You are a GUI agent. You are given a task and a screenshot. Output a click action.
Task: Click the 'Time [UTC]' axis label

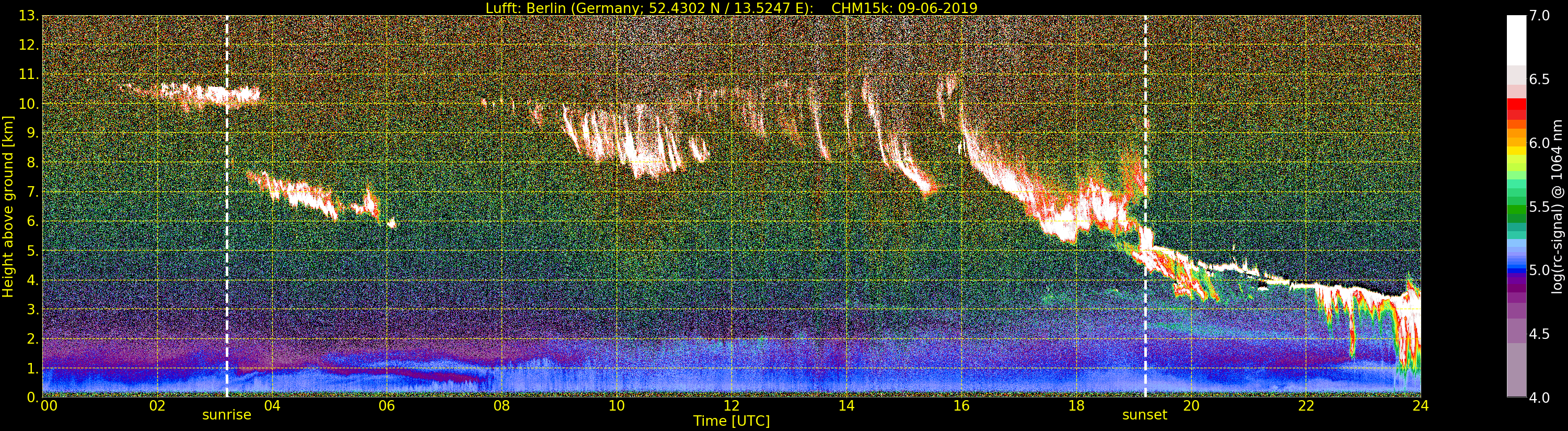(x=731, y=421)
